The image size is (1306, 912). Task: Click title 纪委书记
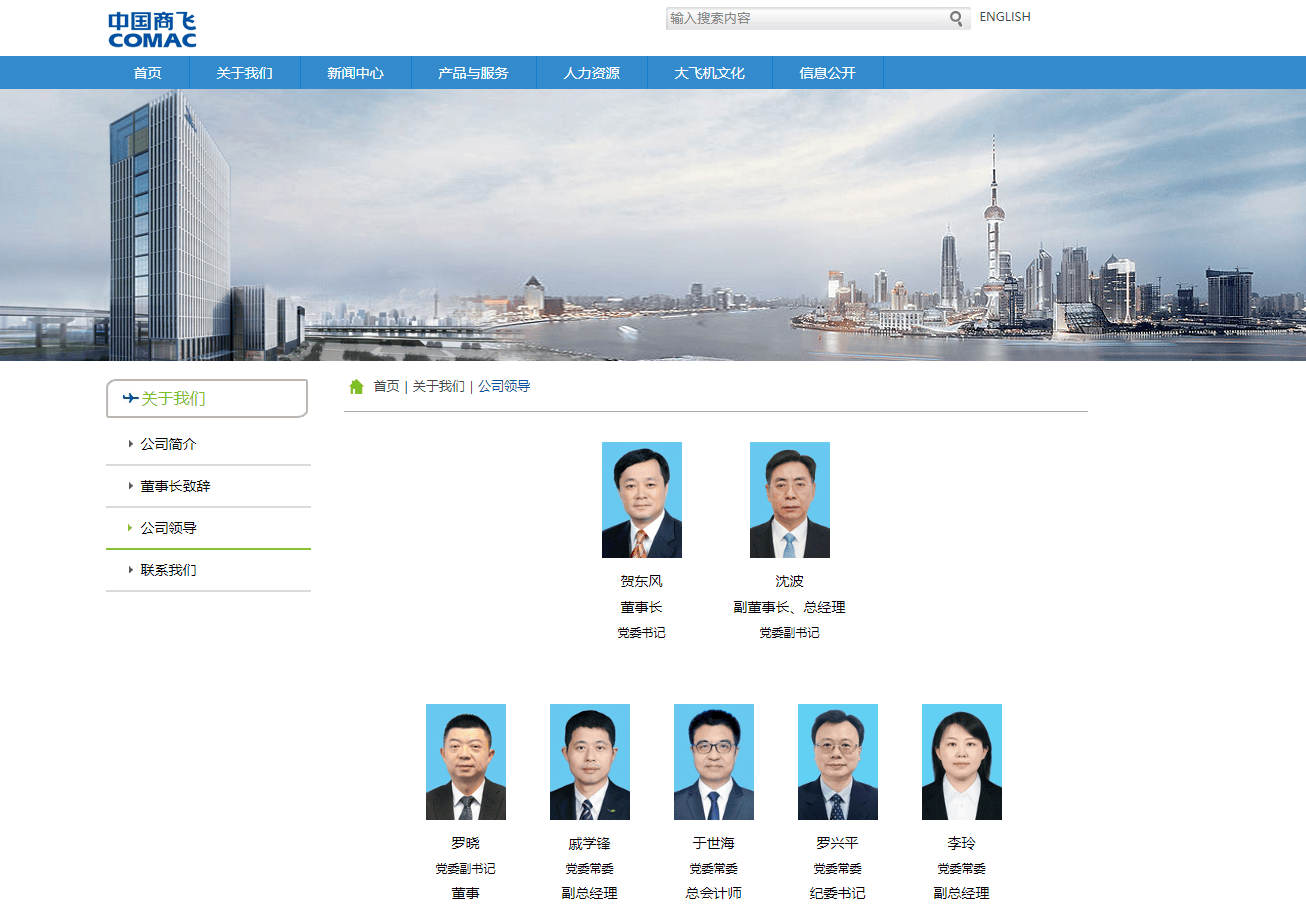pyautogui.click(x=837, y=893)
